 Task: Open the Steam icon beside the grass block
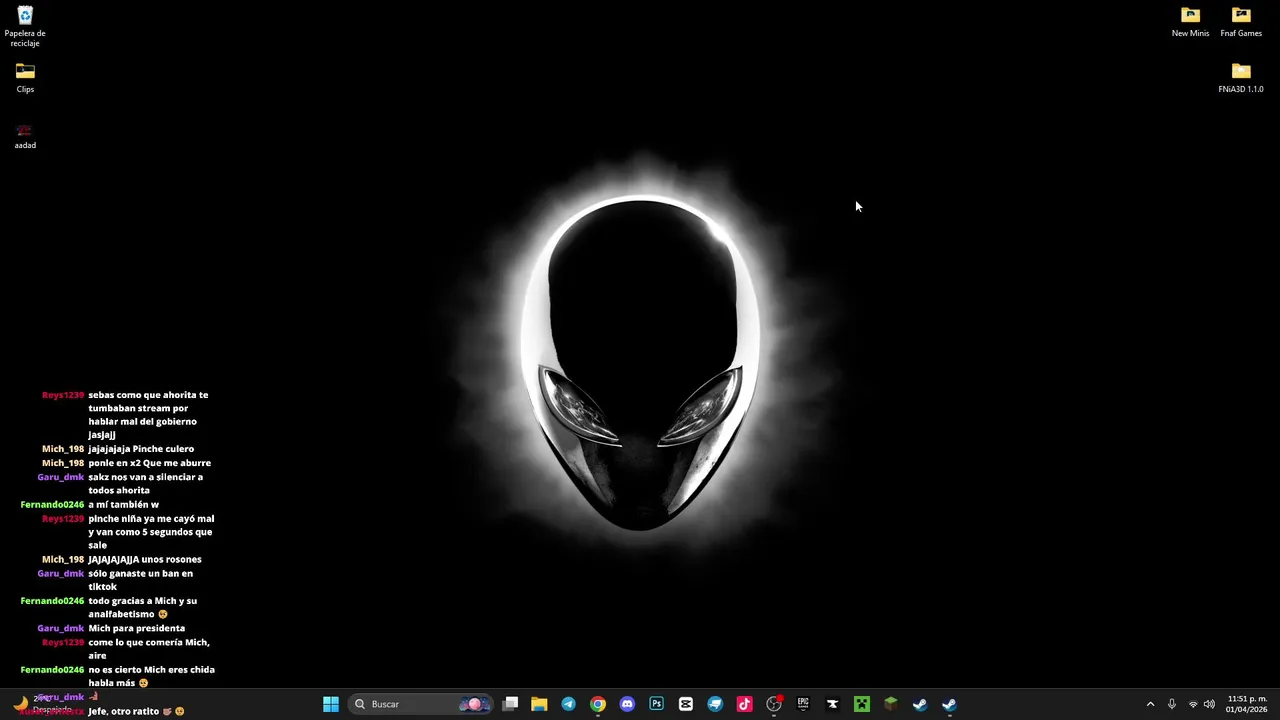[920, 704]
